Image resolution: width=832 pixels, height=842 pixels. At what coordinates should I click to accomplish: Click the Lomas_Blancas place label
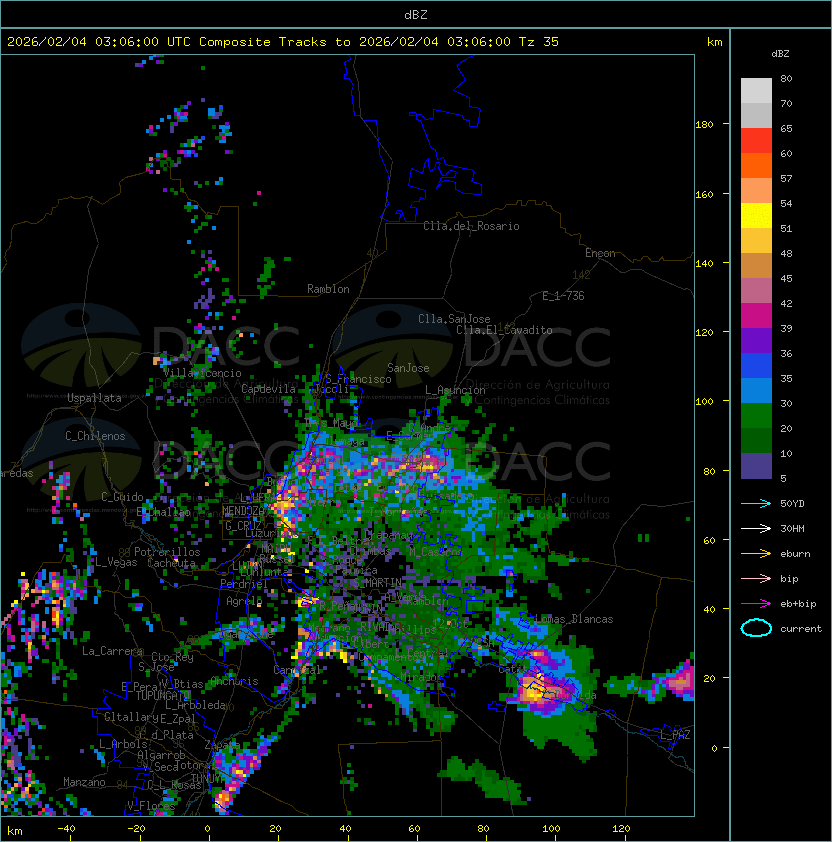576,619
